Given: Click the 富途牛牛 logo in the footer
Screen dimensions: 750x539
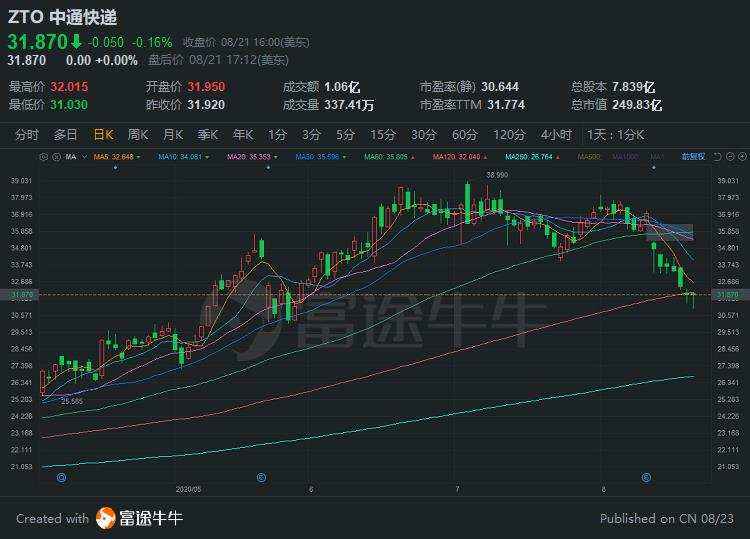Looking at the screenshot, I should [x=139, y=518].
